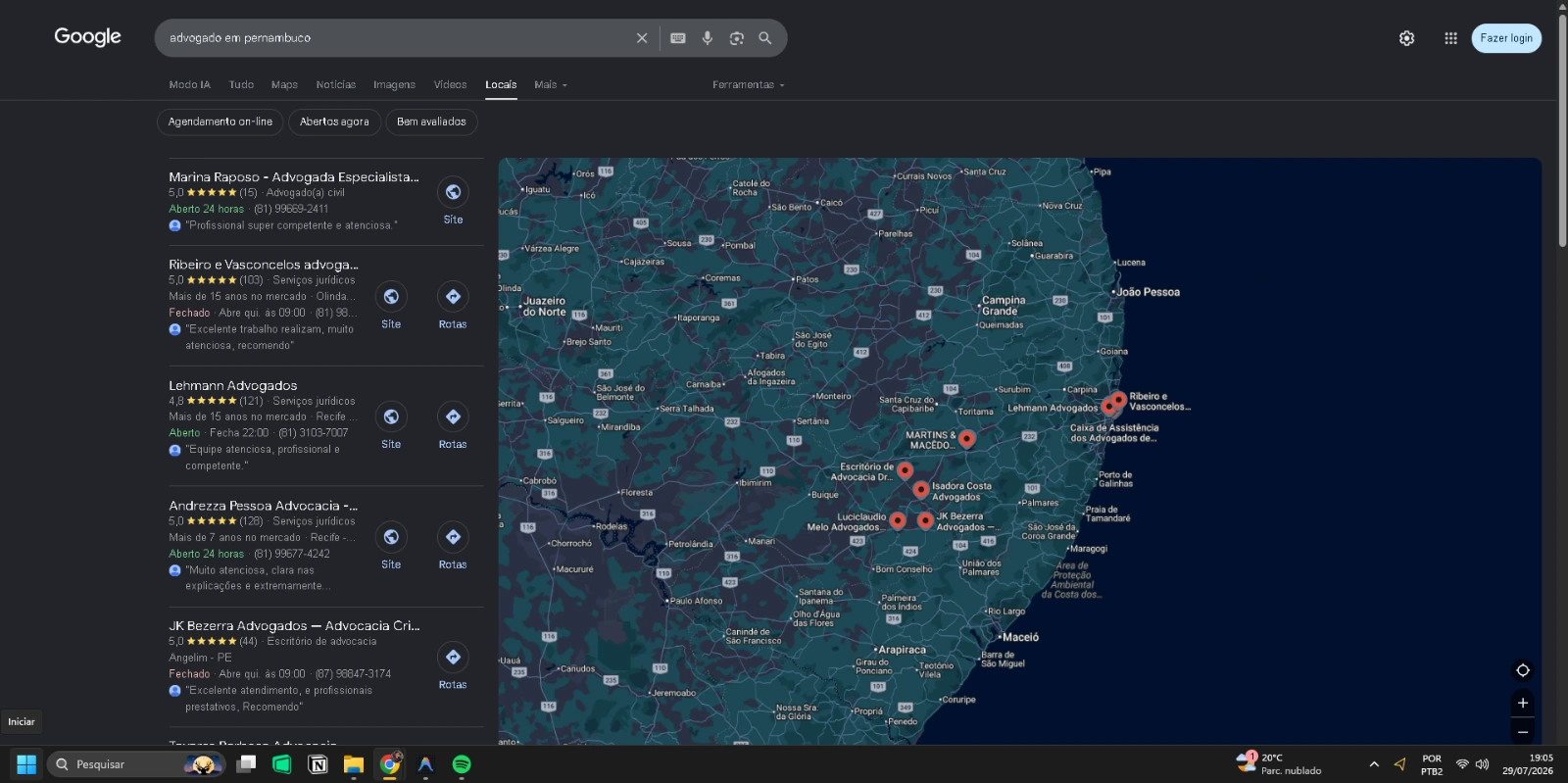This screenshot has width=1568, height=783.
Task: Click the JK Bezerra Advogados map pin
Action: pyautogui.click(x=925, y=519)
